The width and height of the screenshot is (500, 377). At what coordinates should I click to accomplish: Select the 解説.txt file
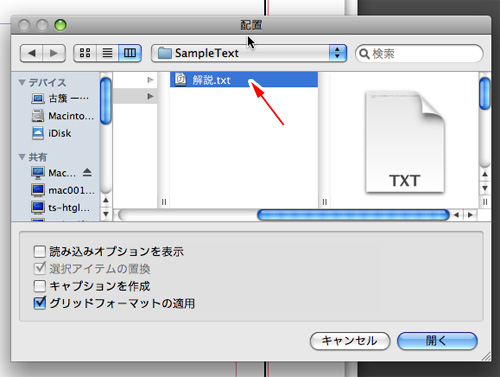pyautogui.click(x=244, y=80)
